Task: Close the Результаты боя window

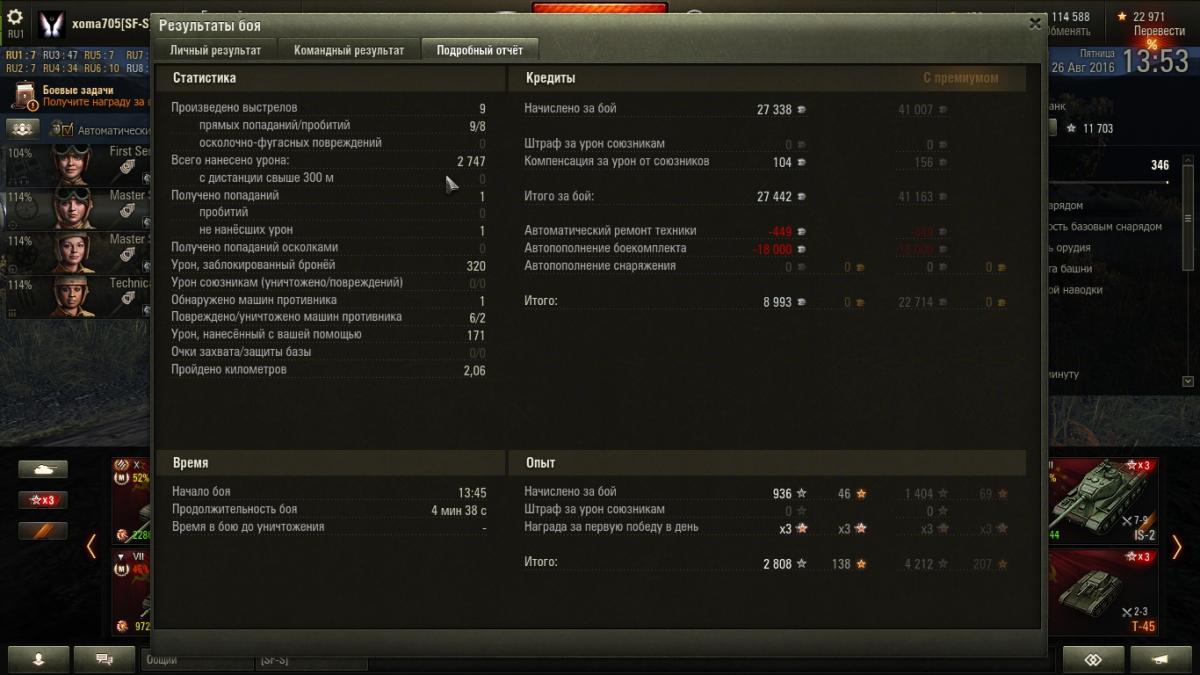Action: coord(1036,24)
